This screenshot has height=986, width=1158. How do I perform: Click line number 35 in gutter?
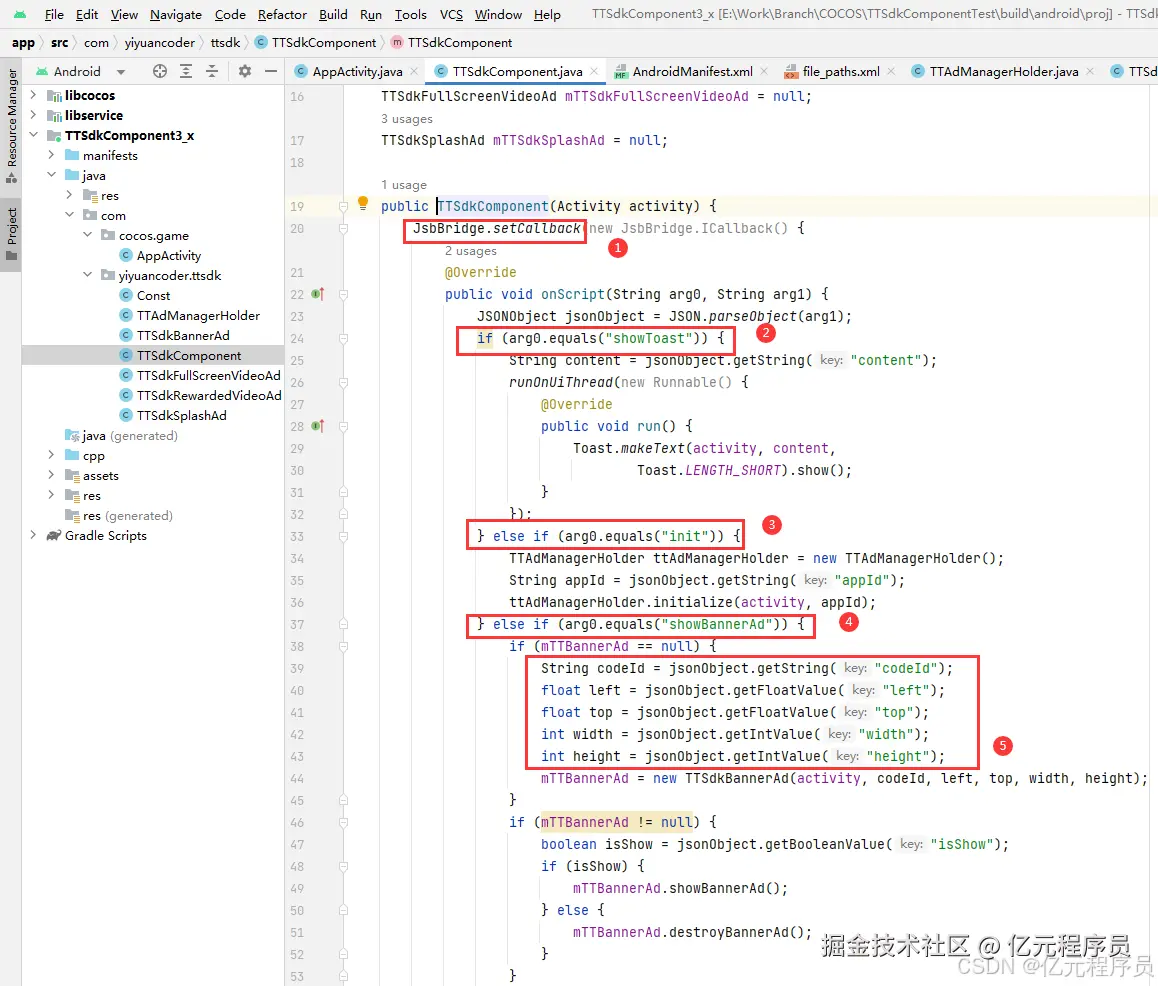tap(297, 581)
